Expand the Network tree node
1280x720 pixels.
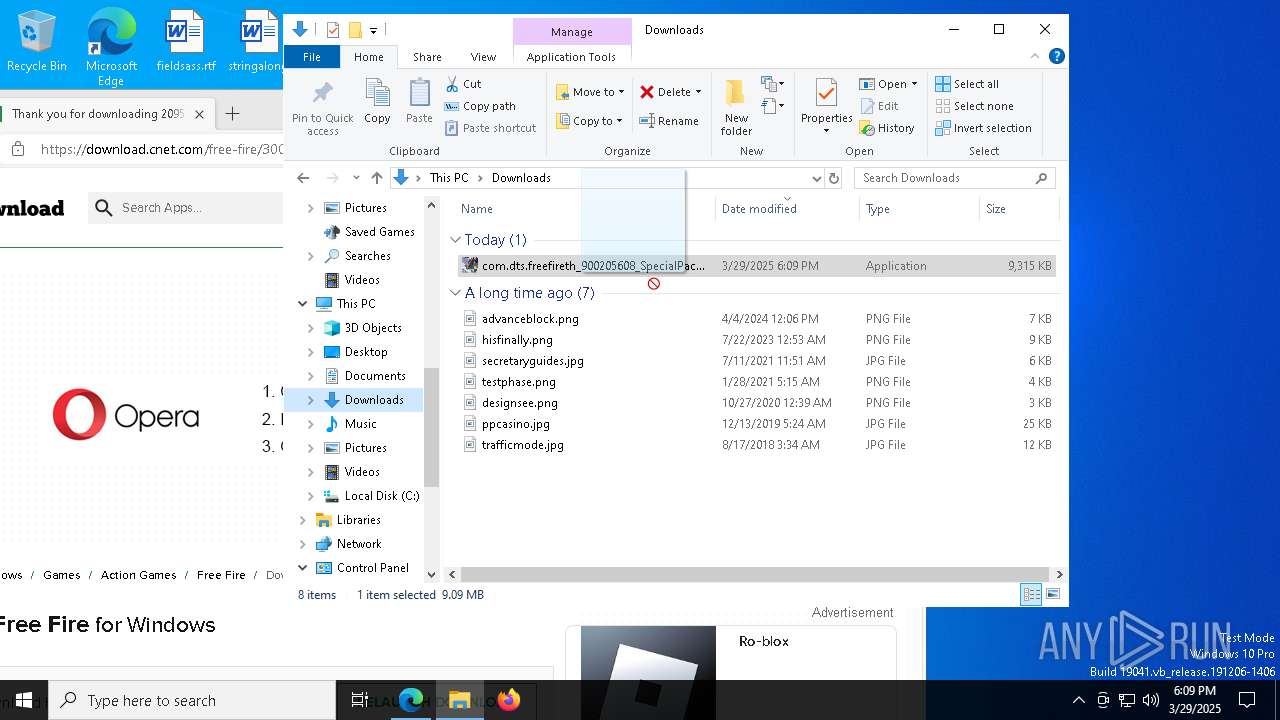pos(303,544)
